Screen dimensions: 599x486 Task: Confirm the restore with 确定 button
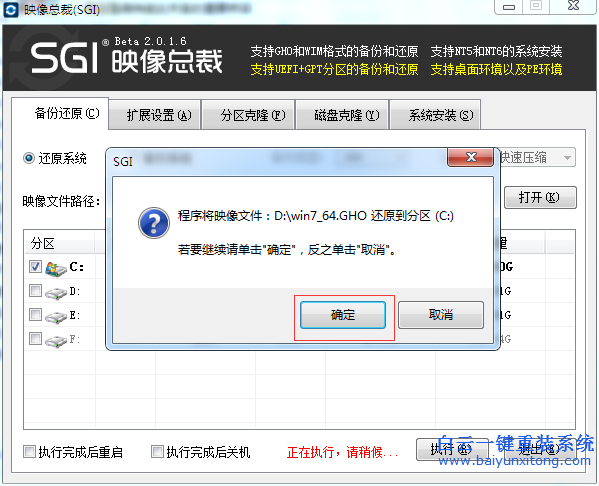click(343, 315)
